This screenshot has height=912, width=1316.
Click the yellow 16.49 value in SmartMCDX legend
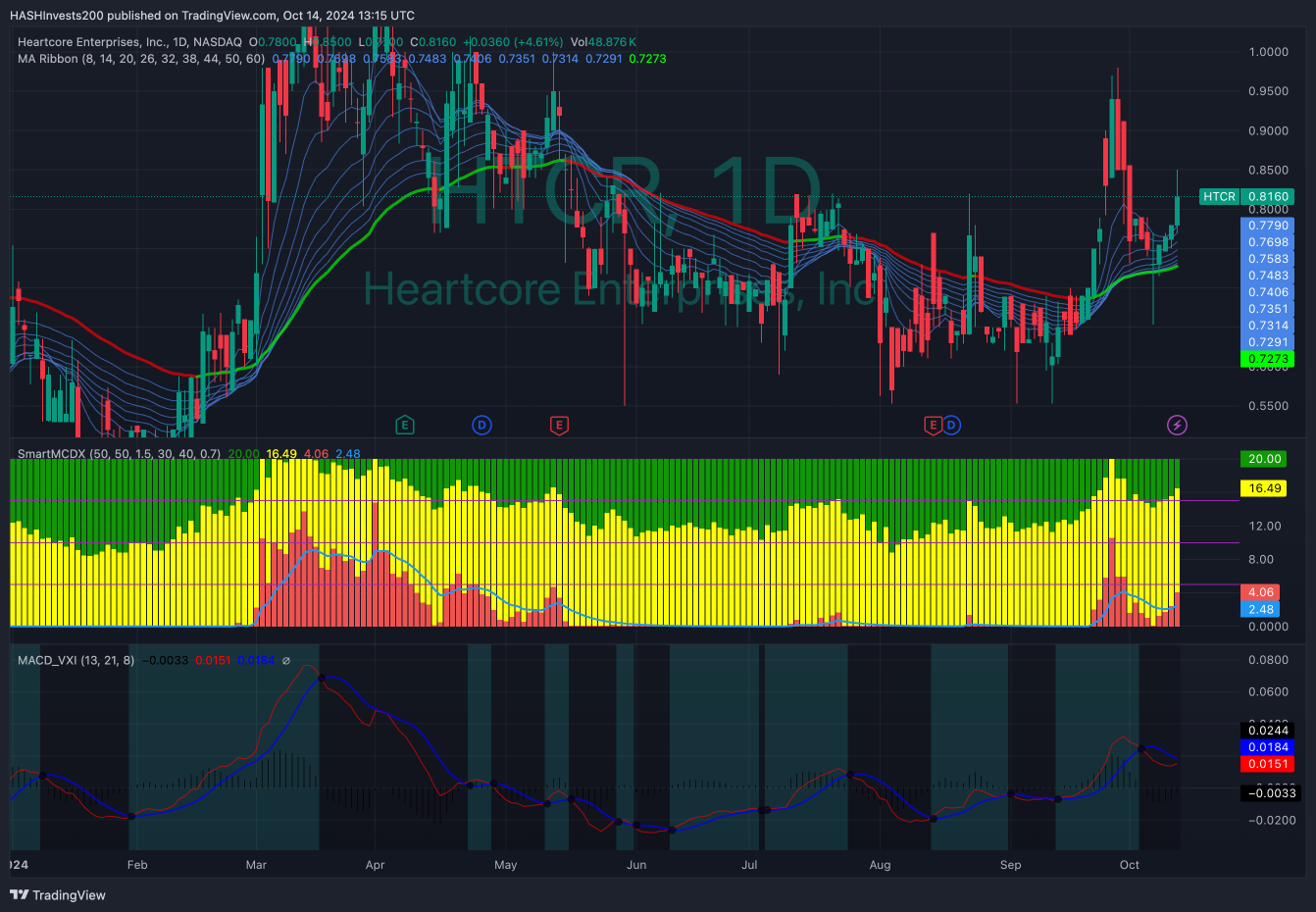click(281, 454)
